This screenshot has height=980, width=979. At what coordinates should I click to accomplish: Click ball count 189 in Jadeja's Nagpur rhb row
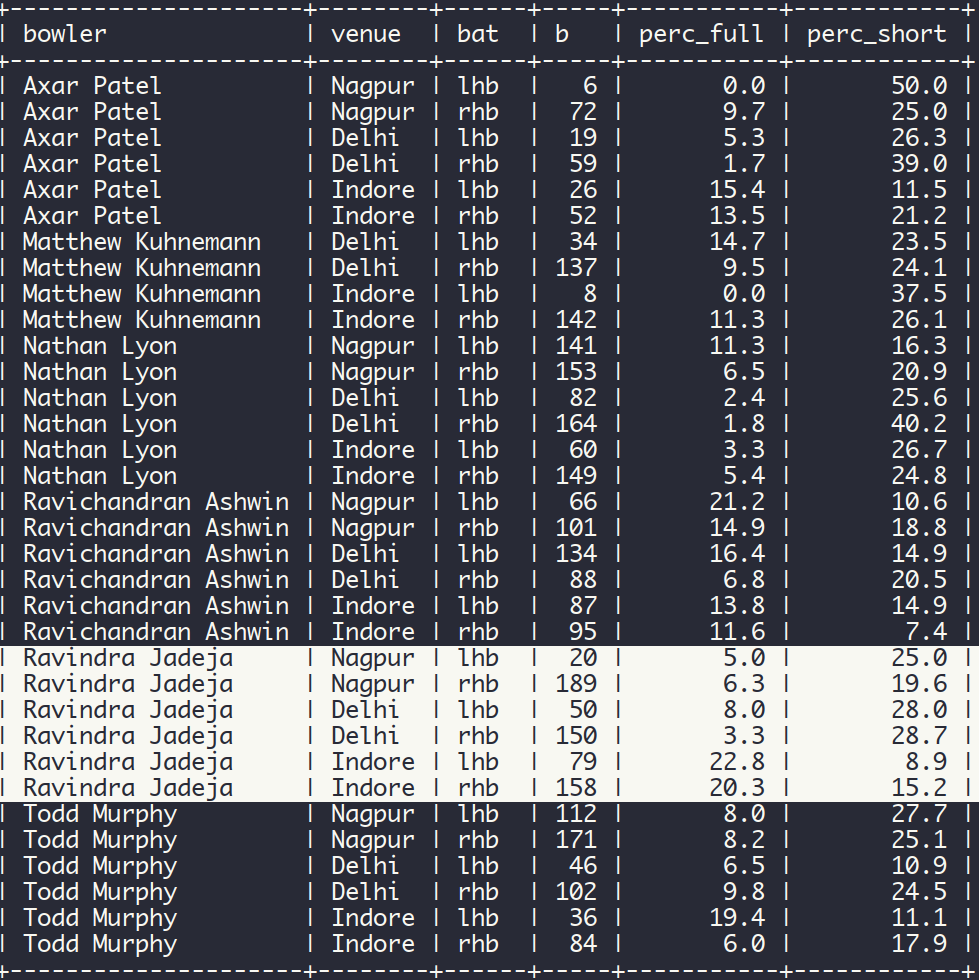[x=576, y=684]
